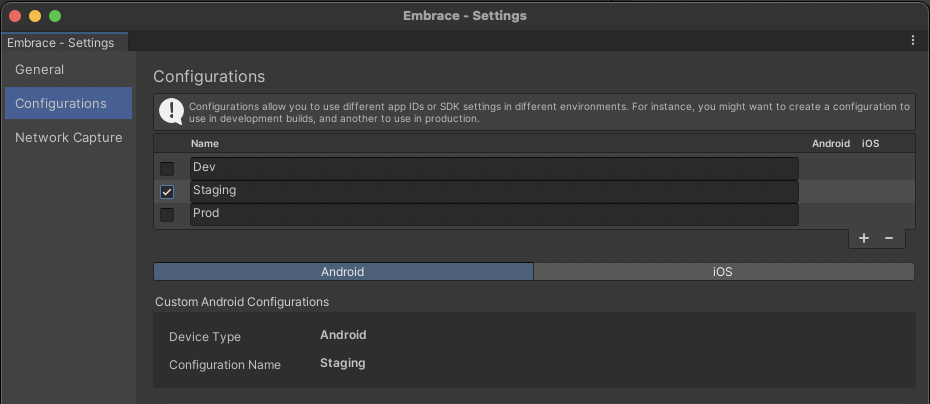The image size is (930, 404).
Task: Remove selected configuration with minus icon
Action: point(888,238)
